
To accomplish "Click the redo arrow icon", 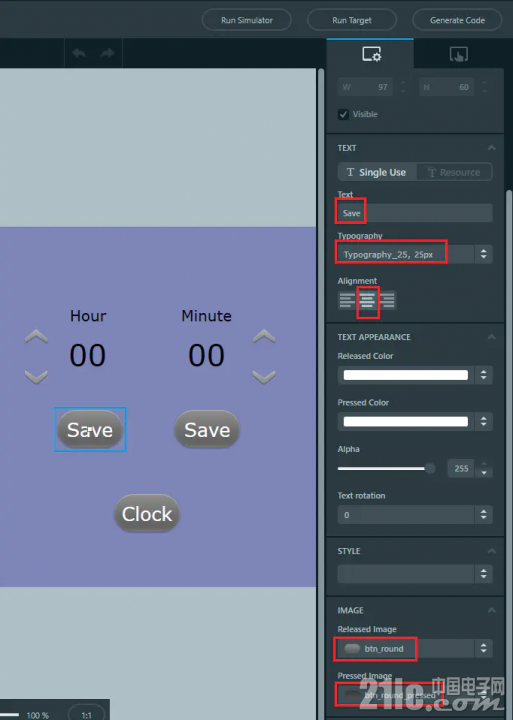I will [x=107, y=53].
